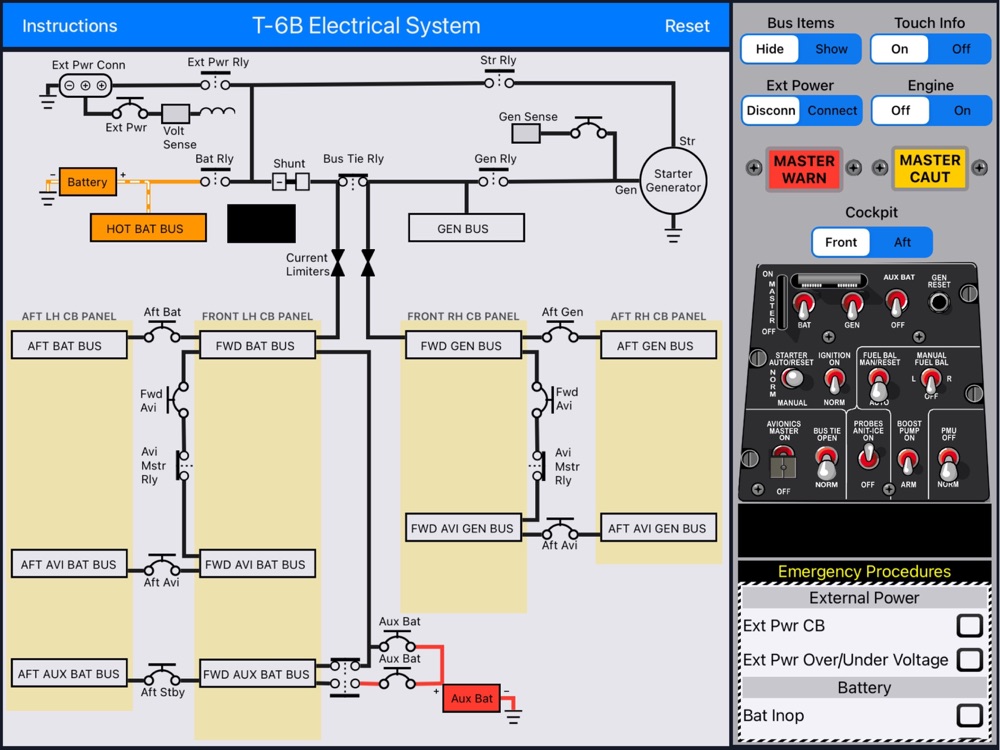Image resolution: width=1000 pixels, height=750 pixels.
Task: Tap the Battery component
Action: [87, 182]
